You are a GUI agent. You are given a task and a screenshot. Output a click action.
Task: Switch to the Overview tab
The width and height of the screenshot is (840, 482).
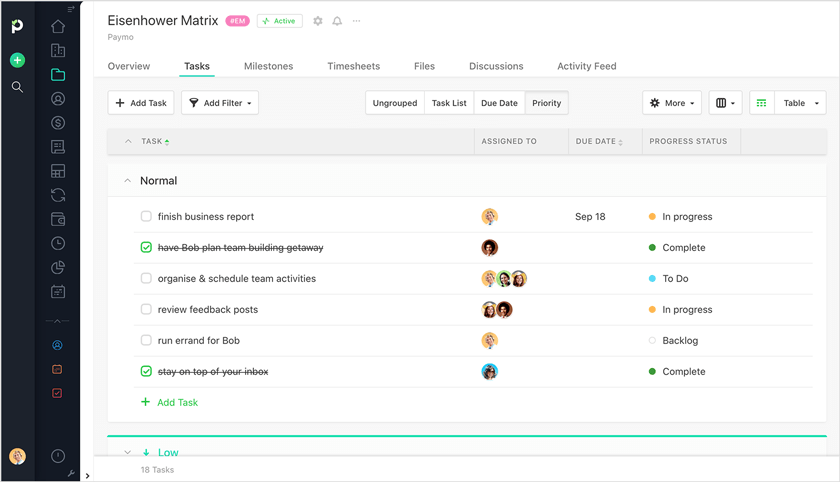[x=129, y=66]
